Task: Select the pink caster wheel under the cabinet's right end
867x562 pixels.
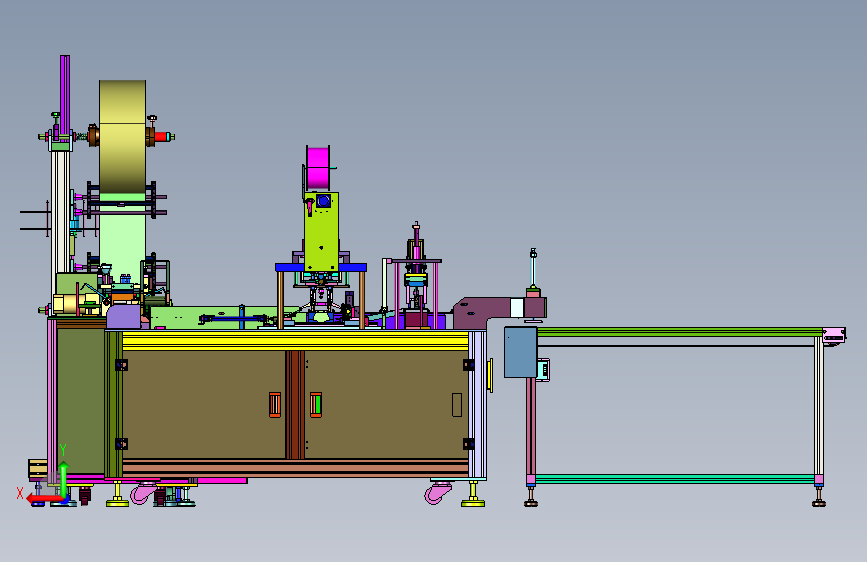Action: click(438, 493)
